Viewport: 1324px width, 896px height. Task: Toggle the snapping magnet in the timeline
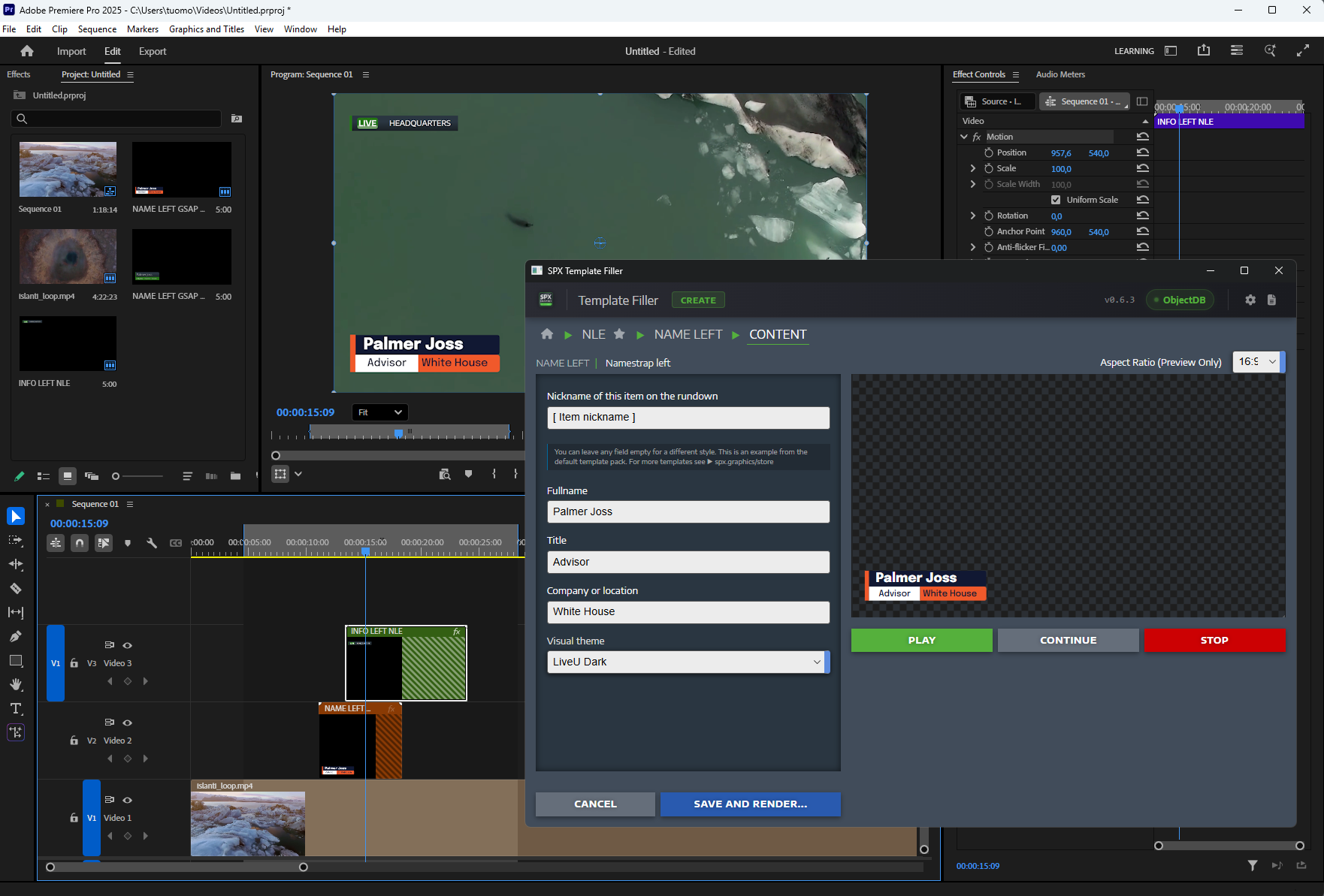[80, 543]
